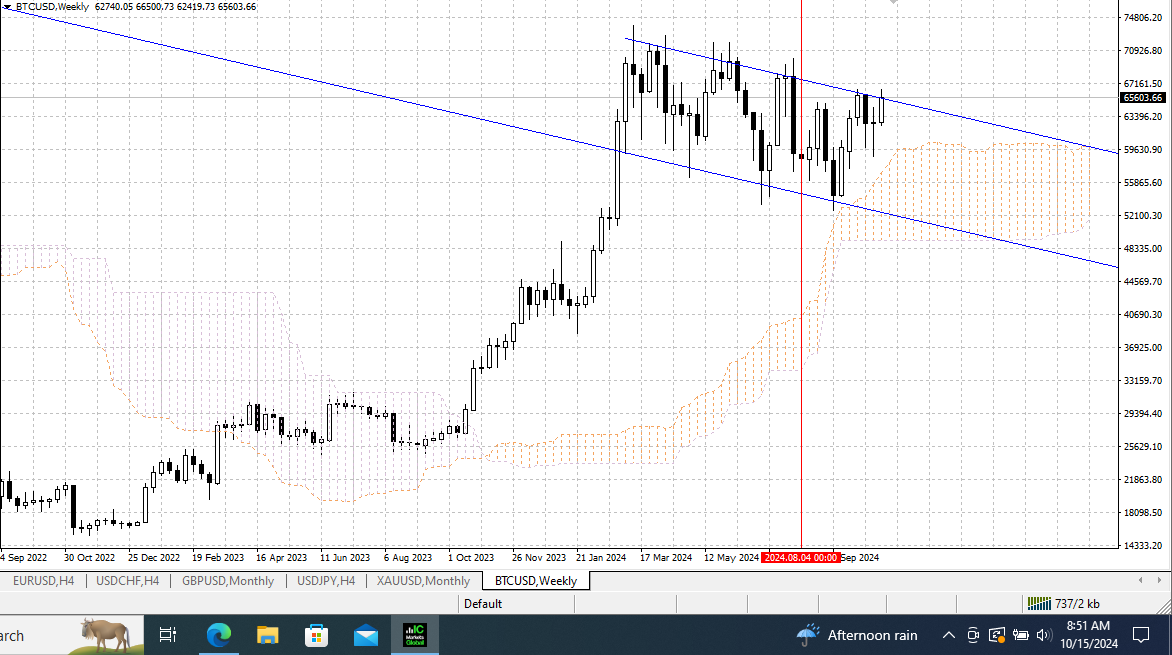
Task: Open the IC Markets MetaTrader taskbar icon
Action: [x=415, y=636]
